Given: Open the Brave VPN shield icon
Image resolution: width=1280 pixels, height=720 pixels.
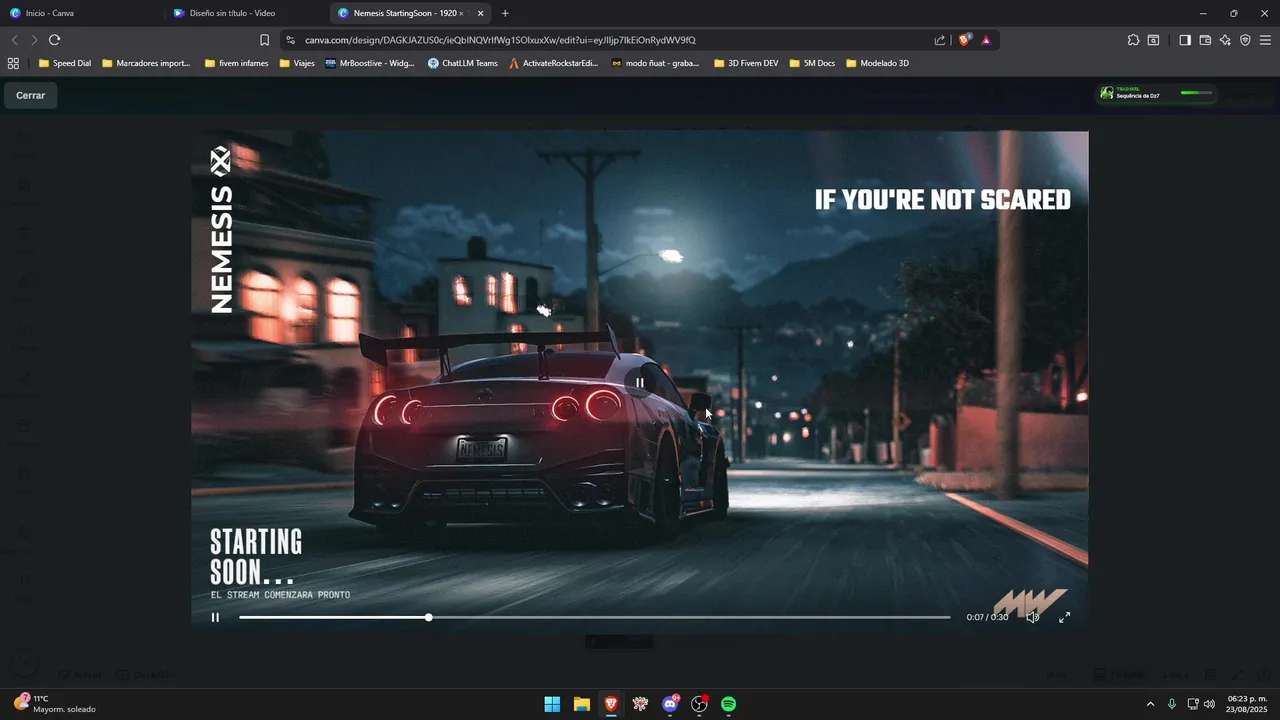Looking at the screenshot, I should (1245, 40).
